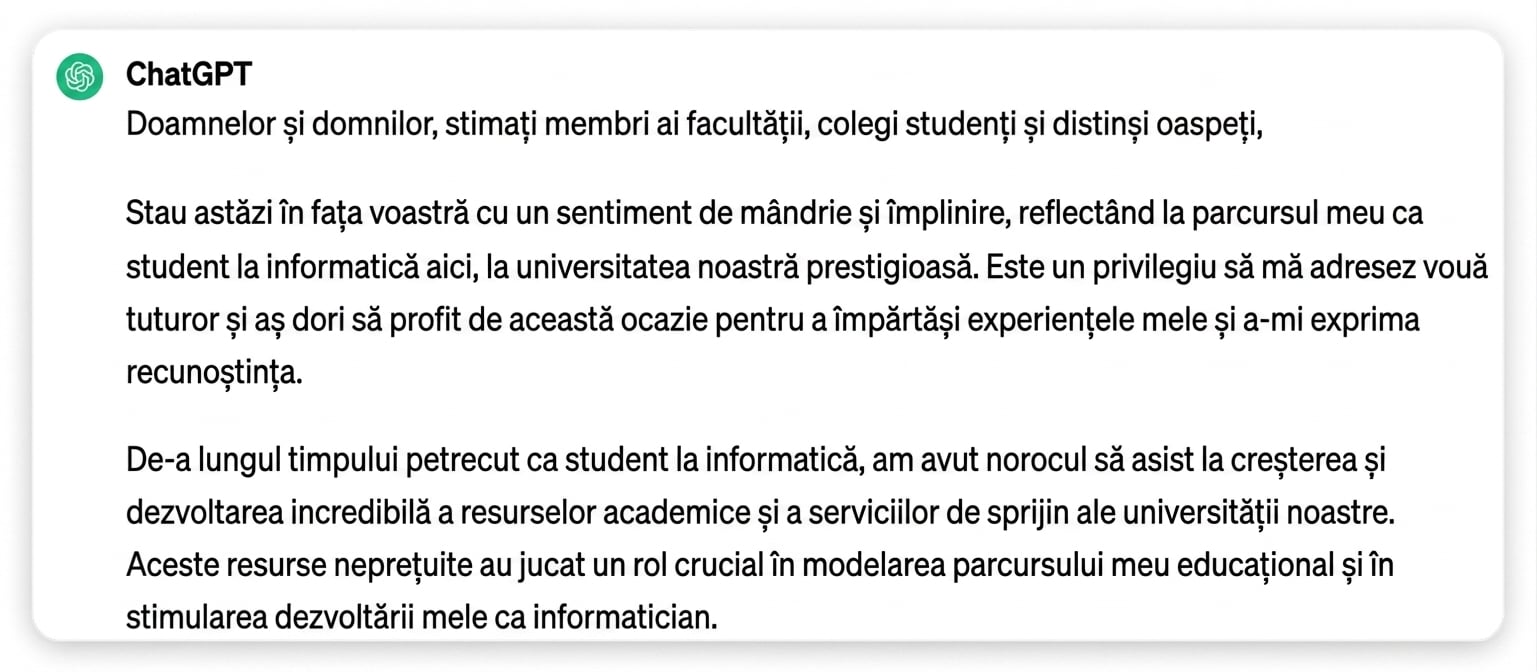Click the paragraph beginning 'De-a lungul timpului'
Image resolution: width=1537 pixels, height=672 pixels.
point(761,538)
